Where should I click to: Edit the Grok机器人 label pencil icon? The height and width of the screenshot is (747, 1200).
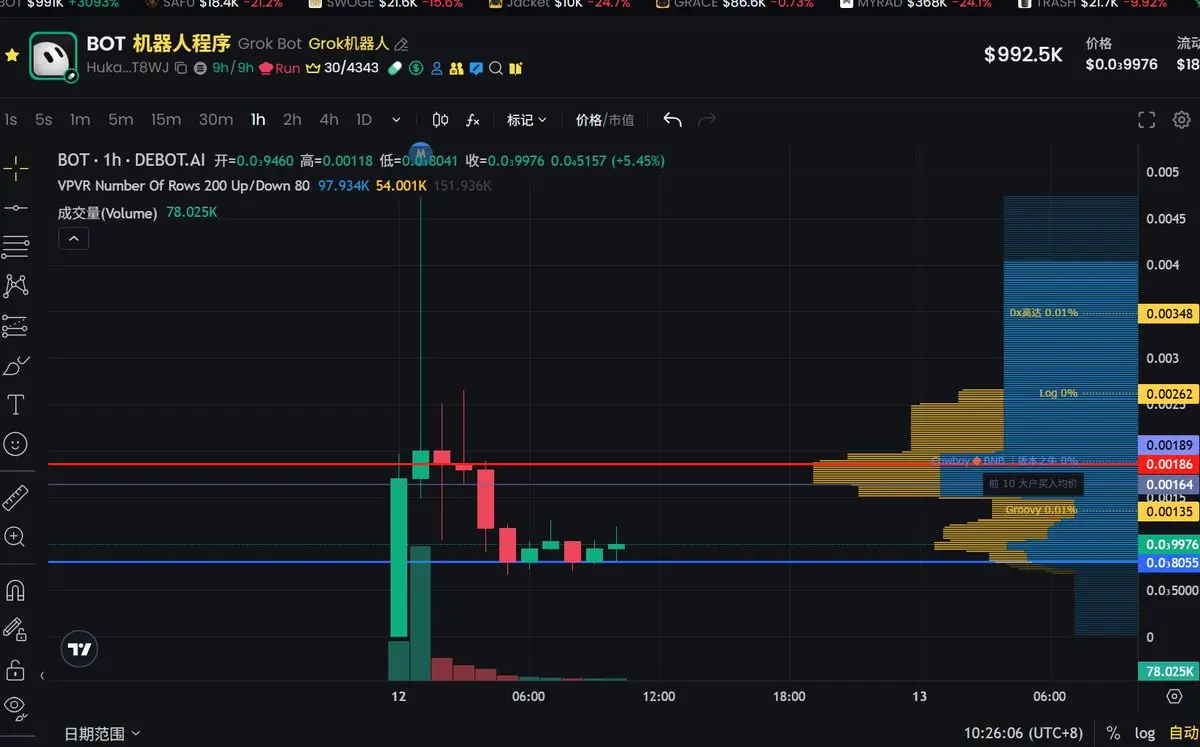pyautogui.click(x=401, y=44)
